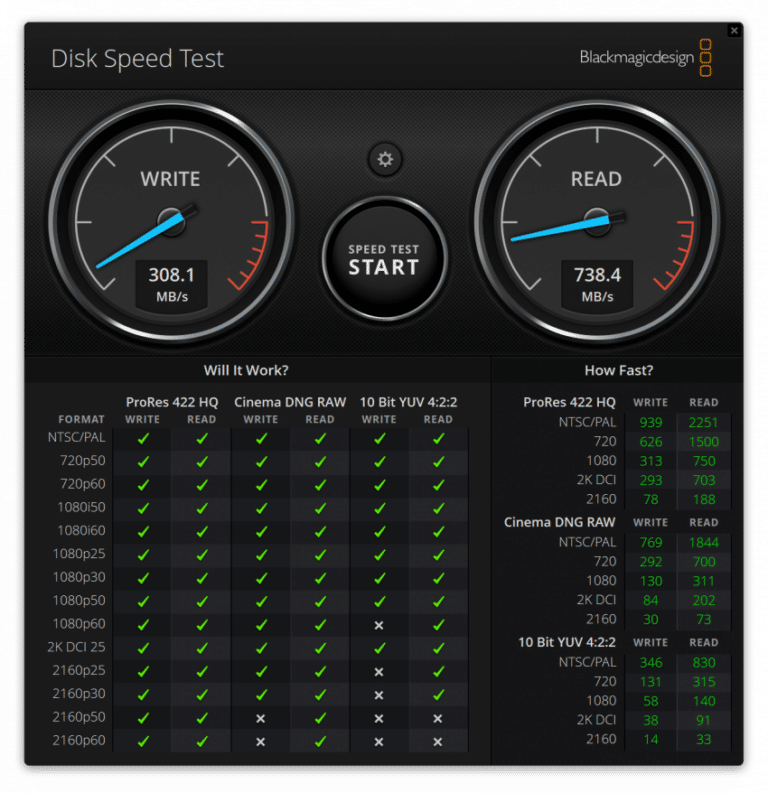Click the 1080p50 ProRes read checkmark
Image resolution: width=768 pixels, height=793 pixels.
pos(202,601)
